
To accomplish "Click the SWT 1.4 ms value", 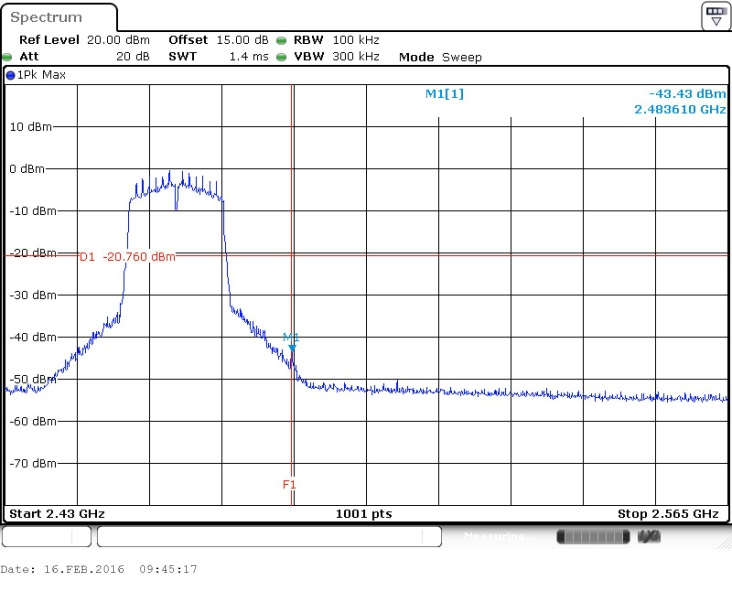I will click(249, 56).
